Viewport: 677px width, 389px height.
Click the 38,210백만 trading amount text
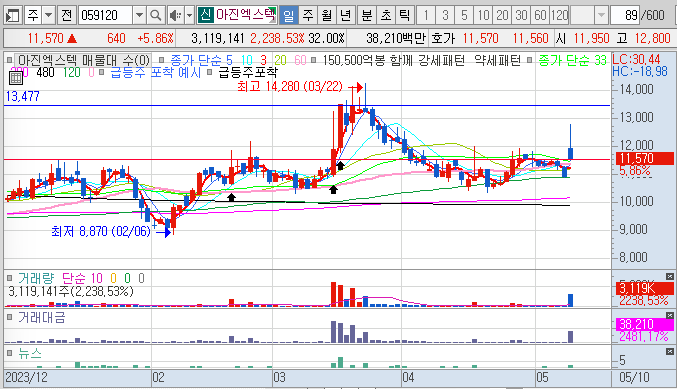pyautogui.click(x=396, y=38)
